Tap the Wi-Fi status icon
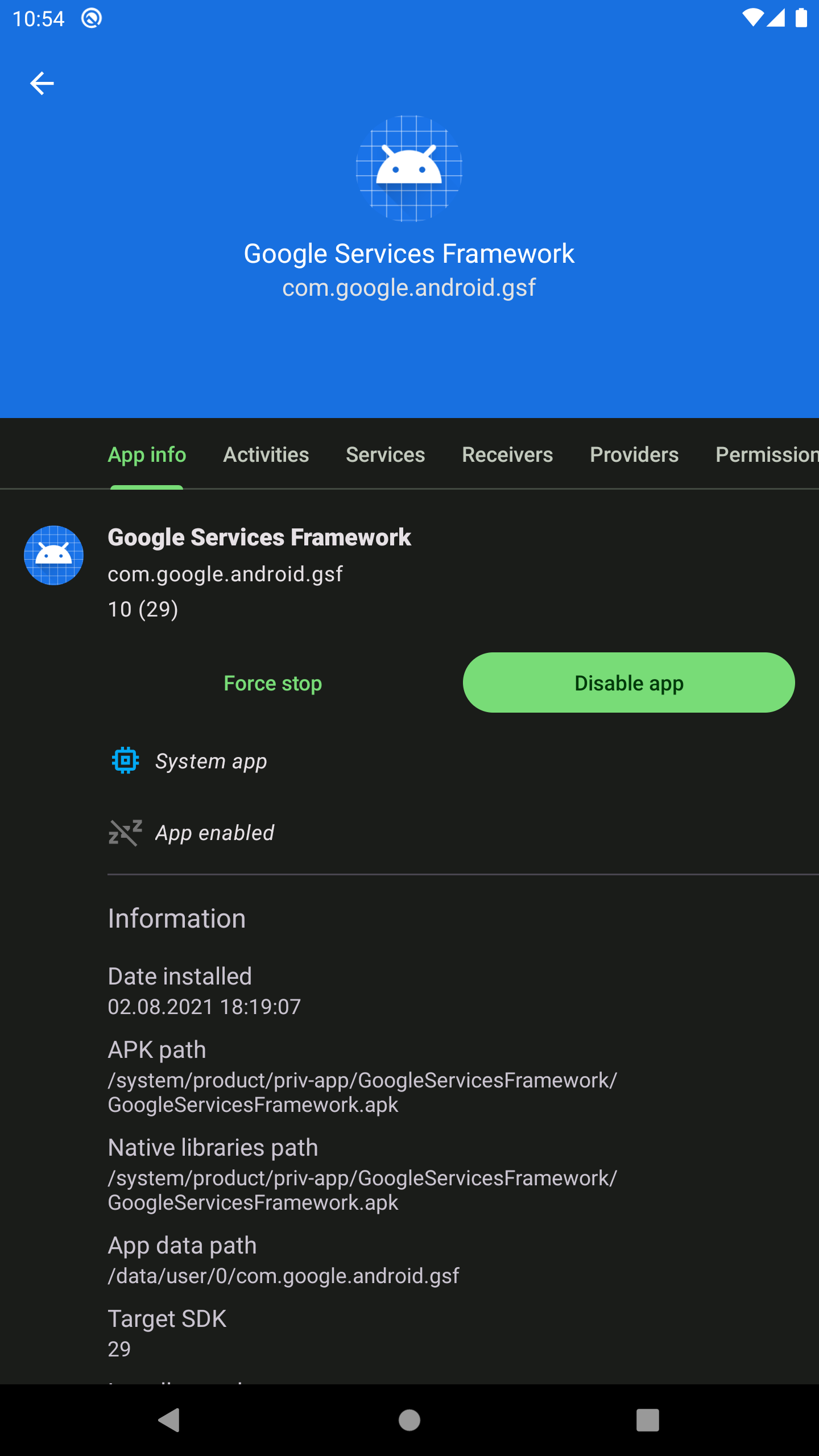Viewport: 819px width, 1456px height. point(753,18)
